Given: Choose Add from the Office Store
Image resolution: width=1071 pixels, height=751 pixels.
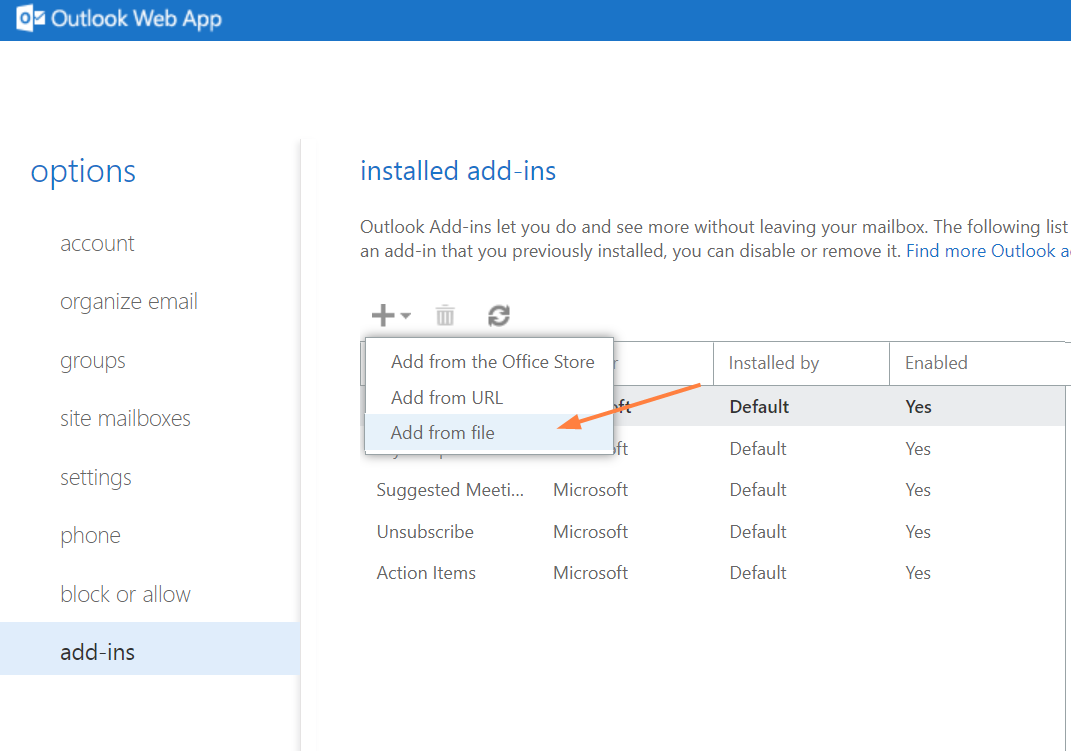Looking at the screenshot, I should 489,362.
